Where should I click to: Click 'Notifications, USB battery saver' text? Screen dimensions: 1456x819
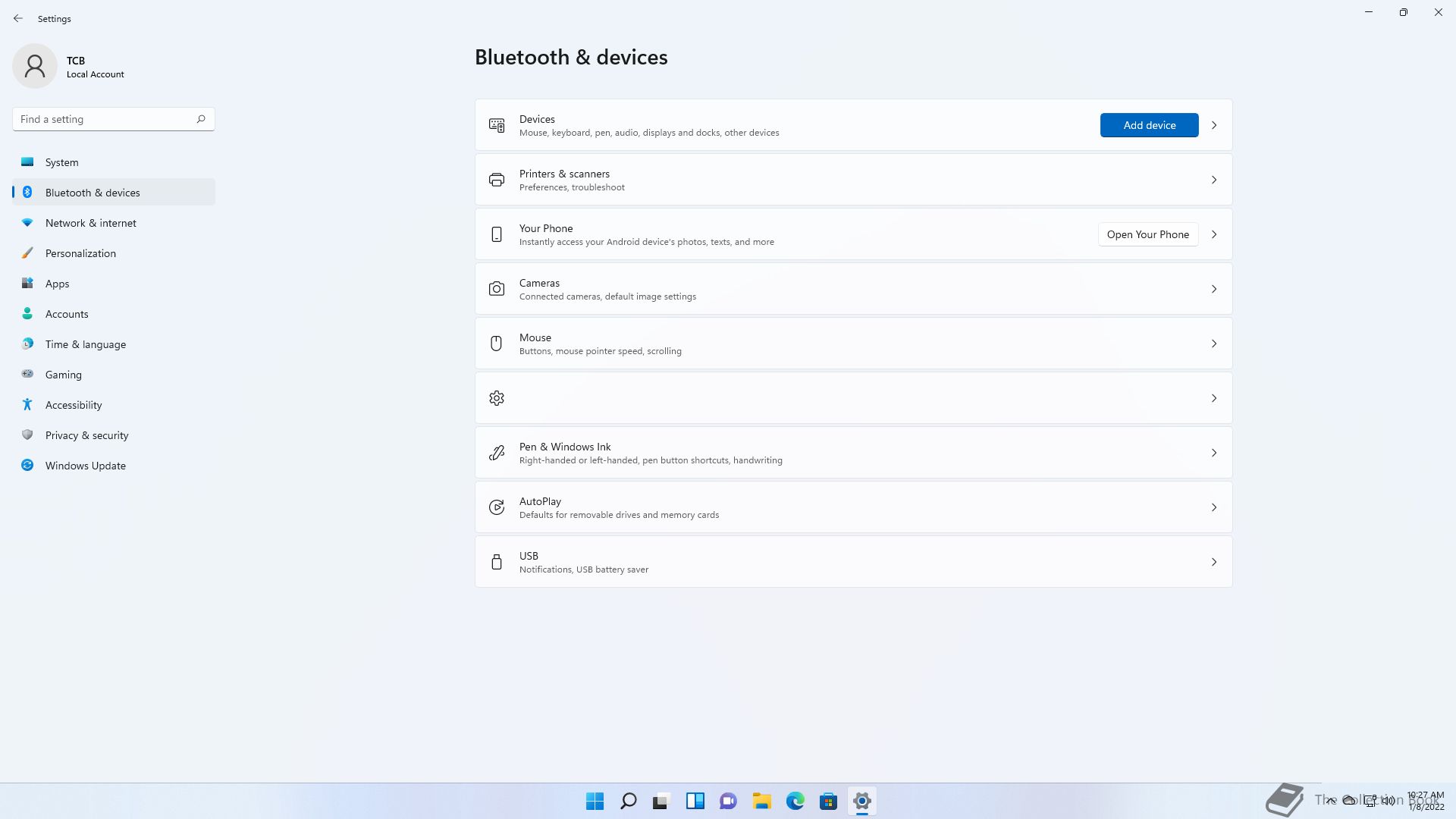pos(584,570)
